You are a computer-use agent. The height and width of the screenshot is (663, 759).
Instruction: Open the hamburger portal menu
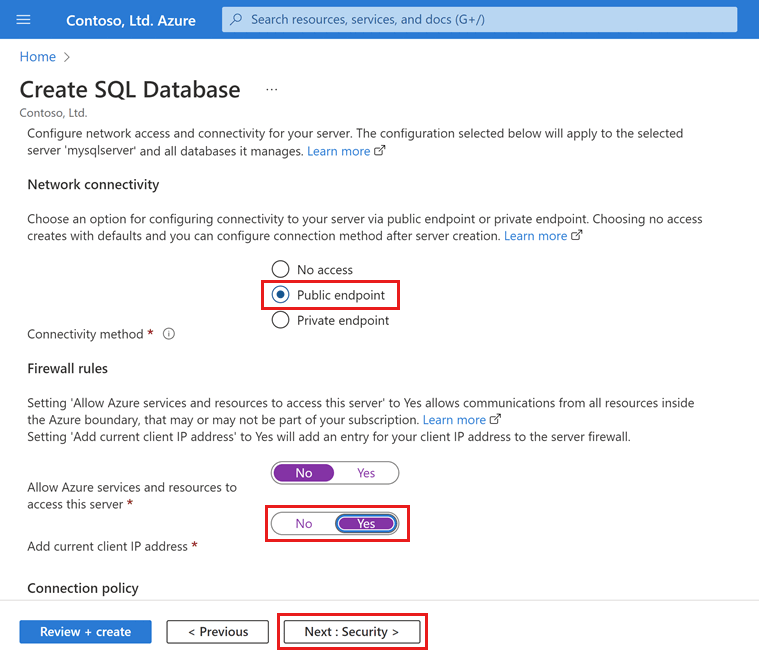pyautogui.click(x=23, y=19)
